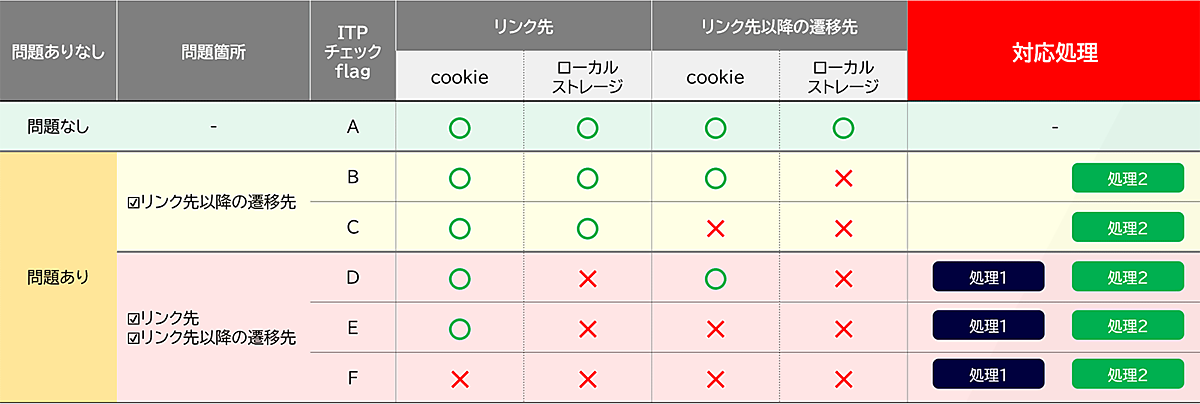Select the リンク先 header tab
1200x404 pixels.
pos(524,24)
